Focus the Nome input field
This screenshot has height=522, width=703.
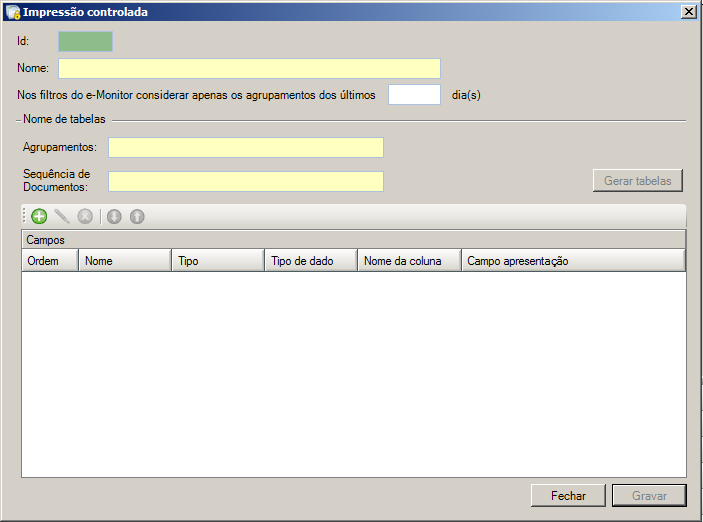point(249,69)
